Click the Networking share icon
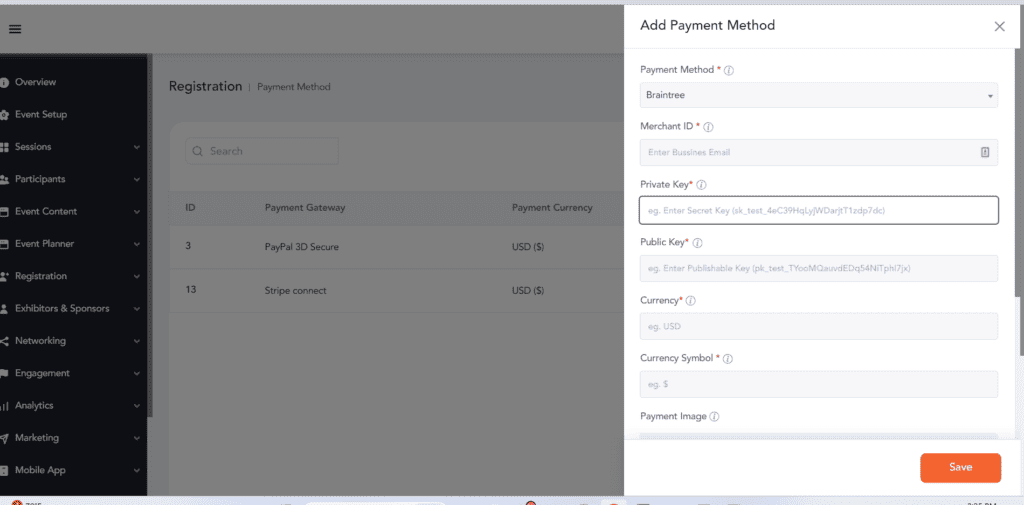The height and width of the screenshot is (505, 1024). click(x=4, y=341)
